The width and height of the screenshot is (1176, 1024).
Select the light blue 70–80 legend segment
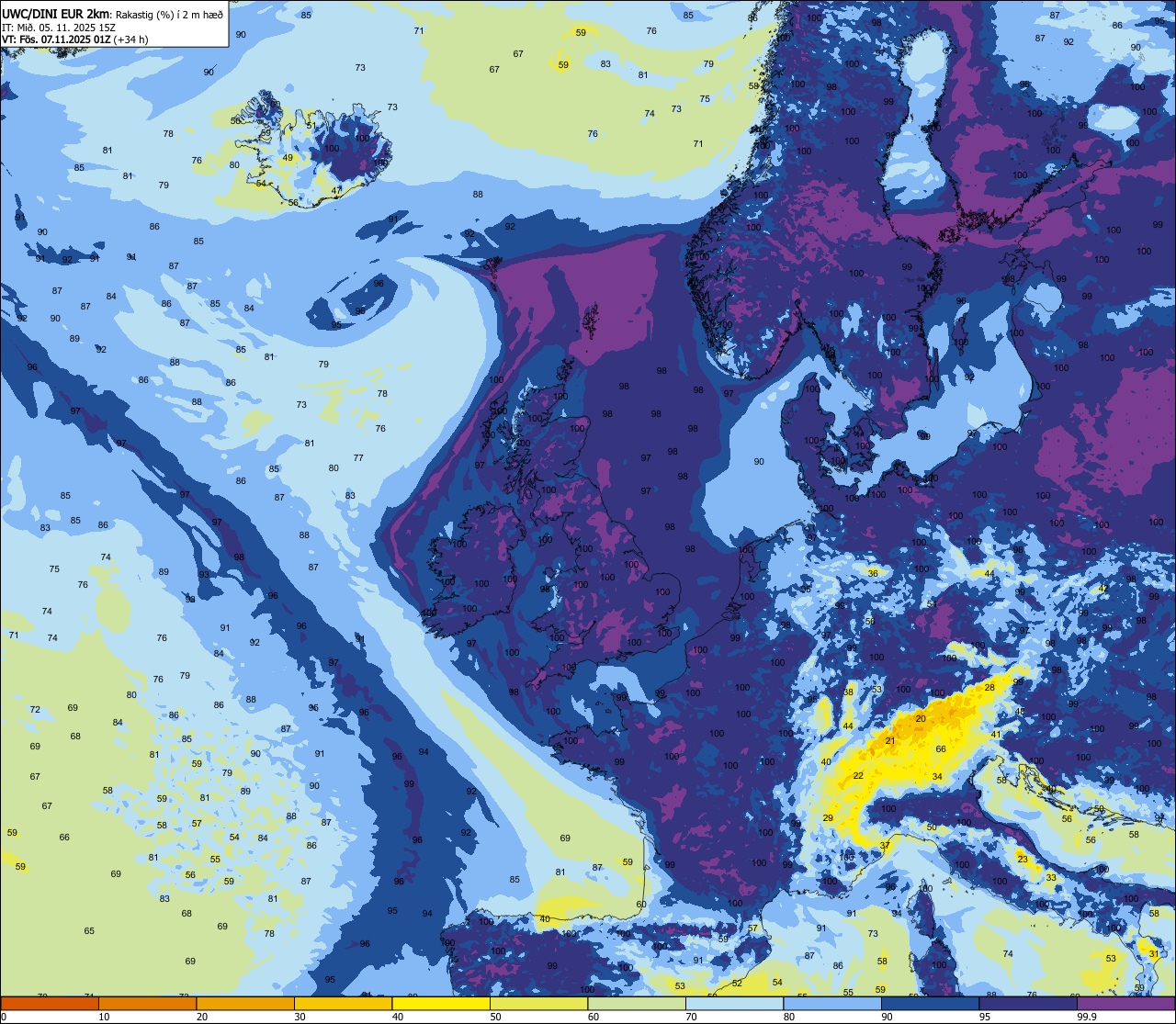[735, 1004]
